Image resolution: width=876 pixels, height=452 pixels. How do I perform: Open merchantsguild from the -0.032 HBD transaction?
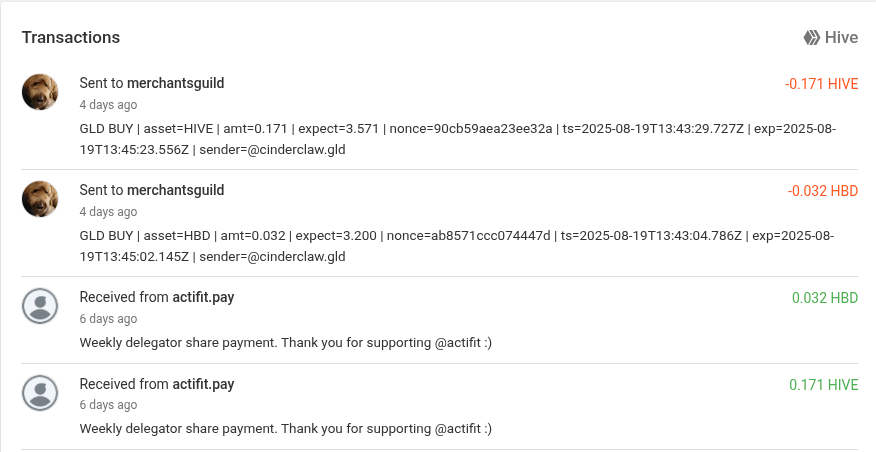[x=175, y=191]
